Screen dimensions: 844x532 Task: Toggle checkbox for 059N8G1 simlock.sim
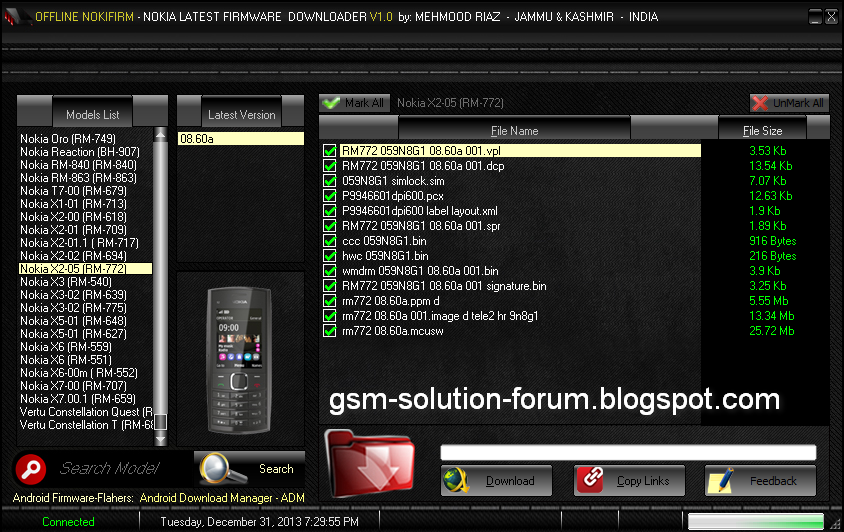pos(329,181)
